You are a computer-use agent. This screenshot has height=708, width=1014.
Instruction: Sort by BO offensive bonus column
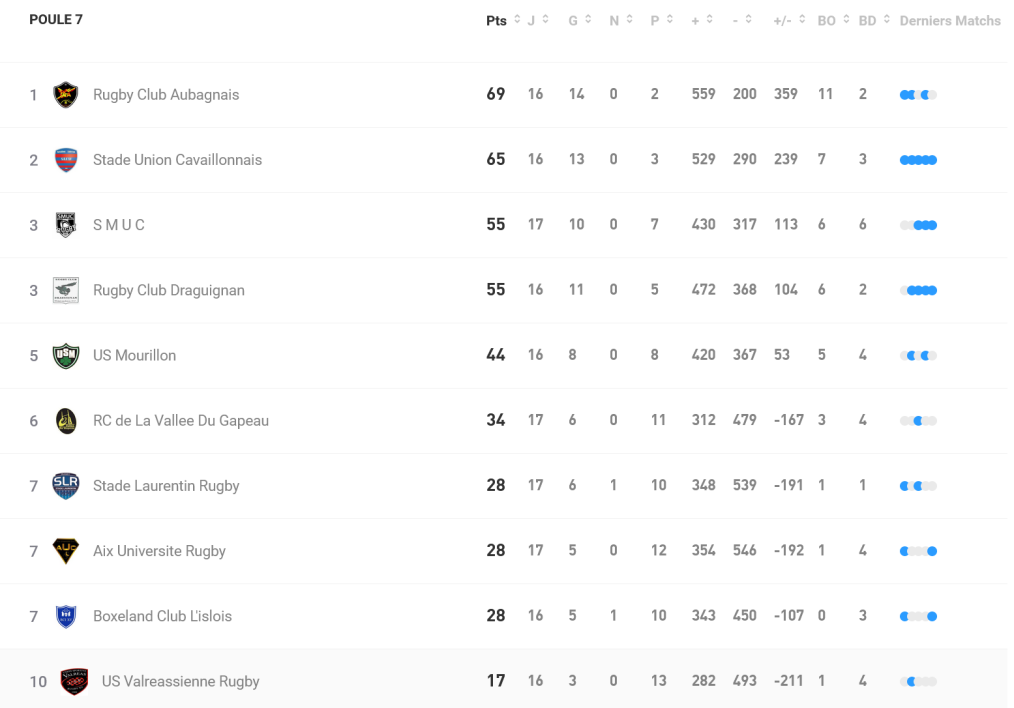point(832,21)
